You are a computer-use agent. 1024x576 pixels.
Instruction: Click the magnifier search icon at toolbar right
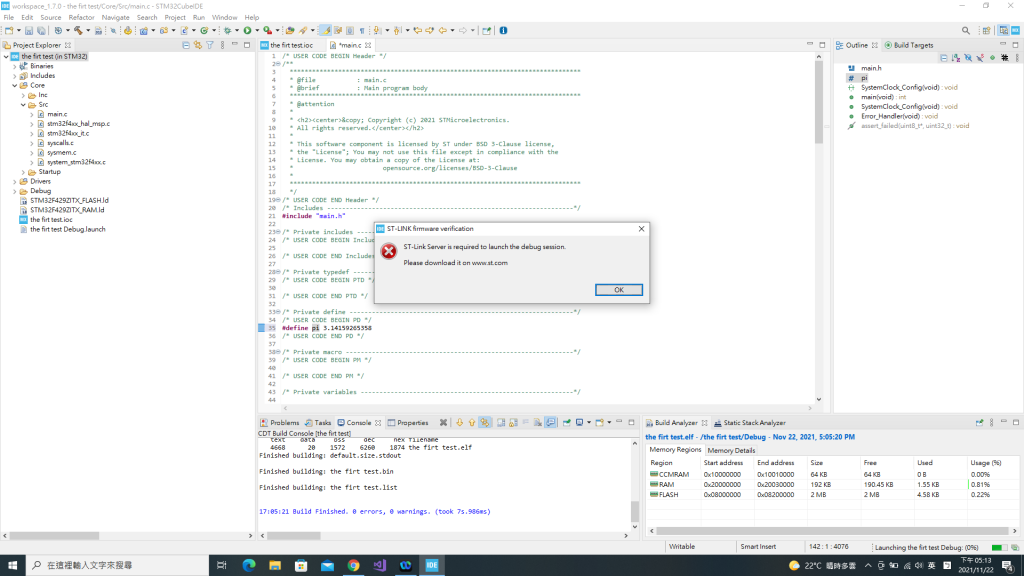coord(966,31)
